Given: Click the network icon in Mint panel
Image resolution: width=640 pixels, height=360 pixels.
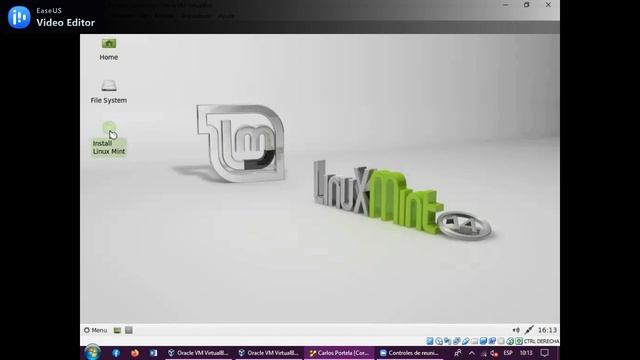Looking at the screenshot, I should tap(529, 330).
